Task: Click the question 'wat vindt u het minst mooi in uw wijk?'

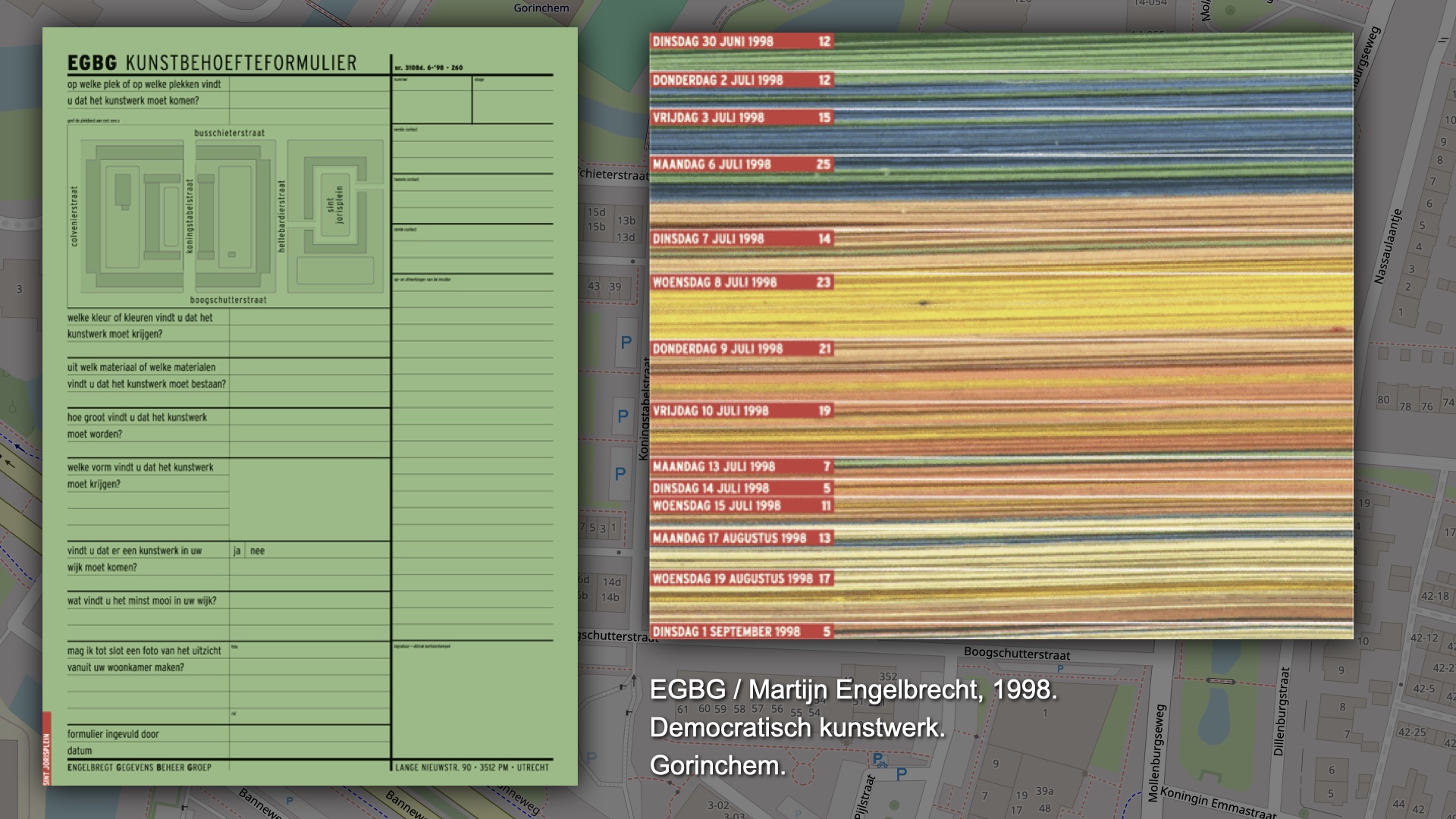Action: (142, 601)
